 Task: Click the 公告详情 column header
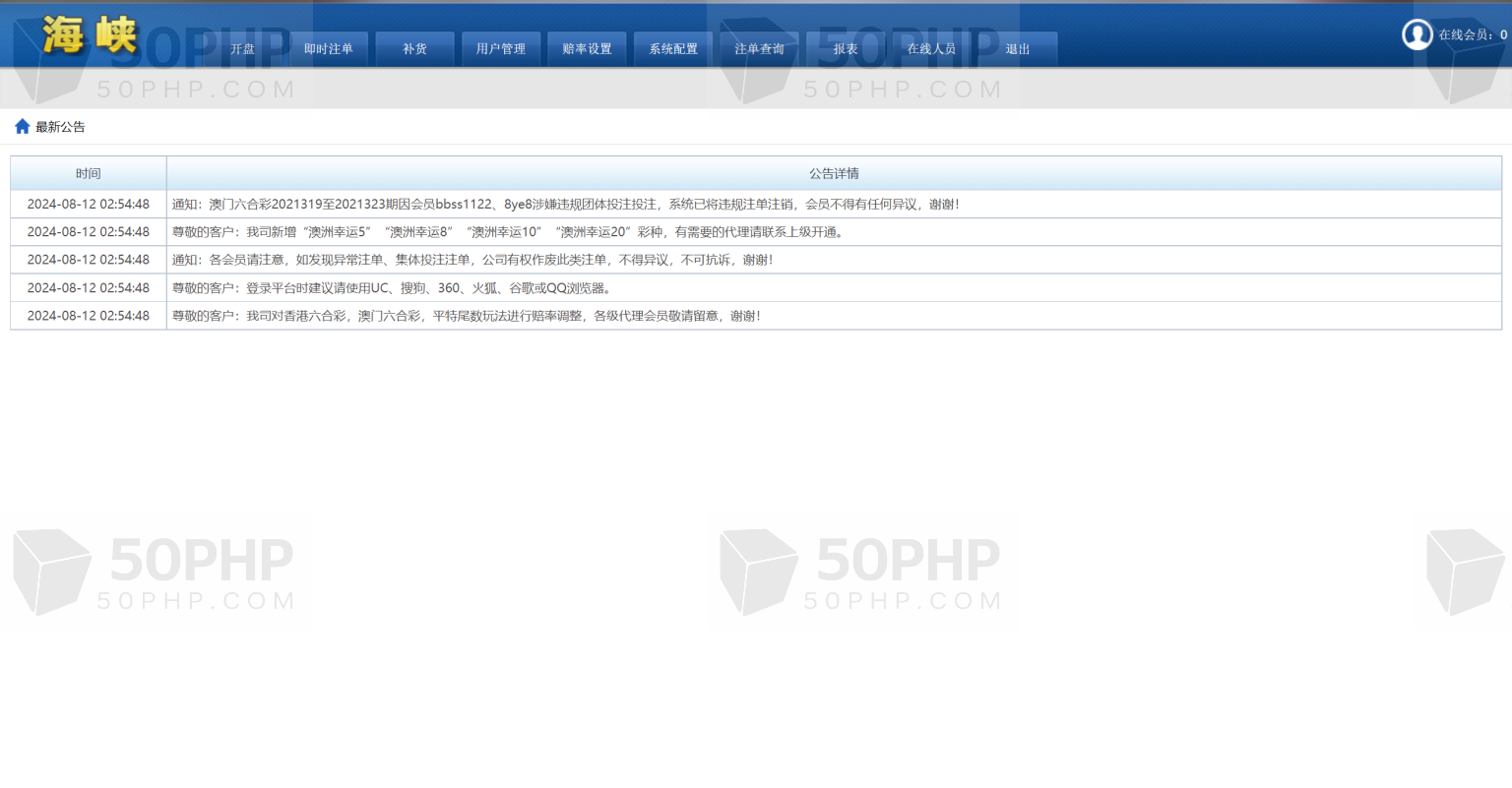click(x=834, y=173)
